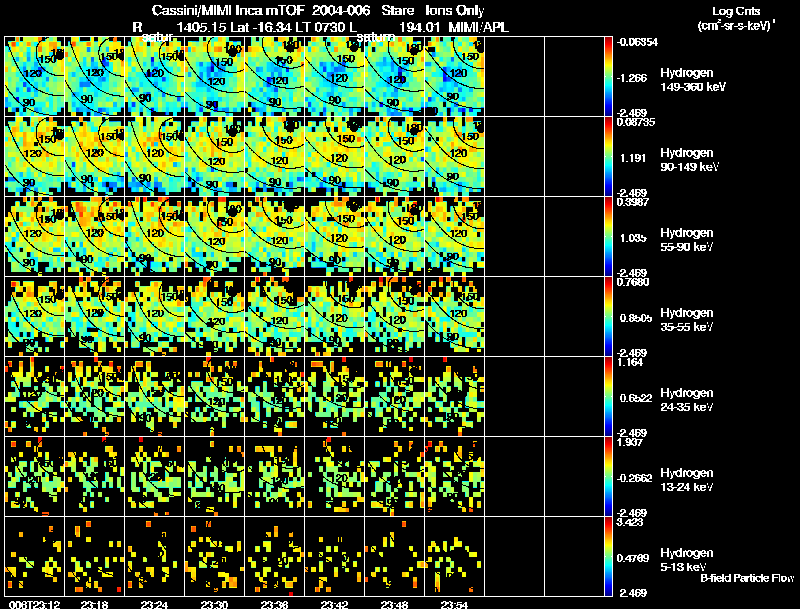
Task: Select the 55-90 keV image at 23:48
Action: 394,237
